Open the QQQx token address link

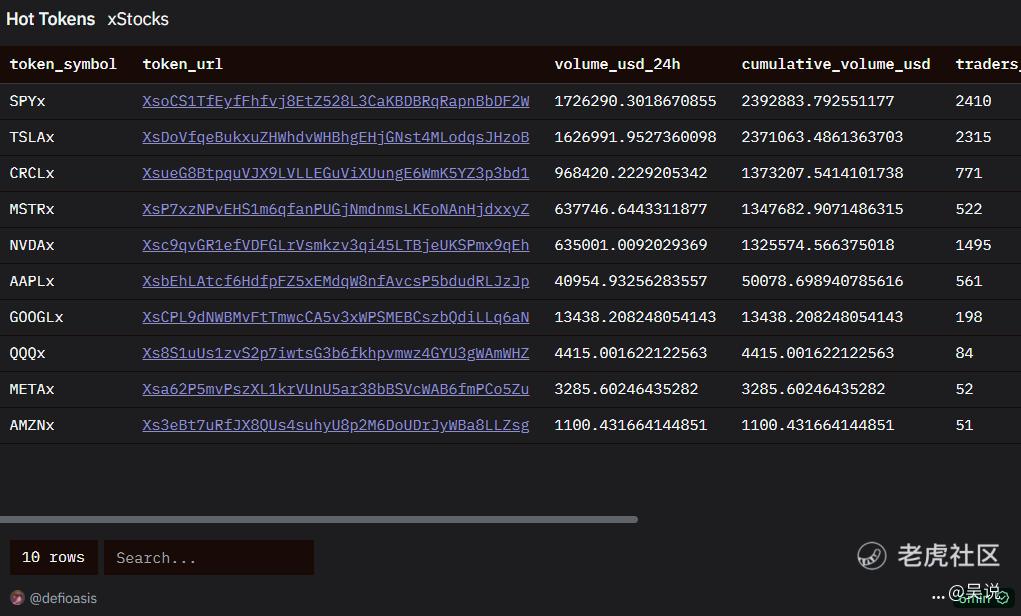pyautogui.click(x=335, y=353)
